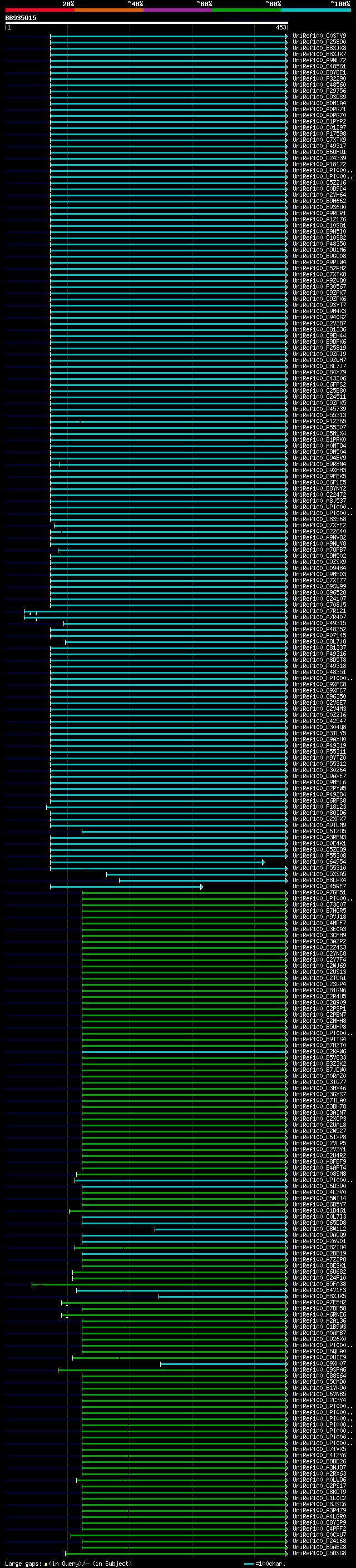Select the UniRef100_P18122 label
The height and width of the screenshot is (1568, 356).
319,164
